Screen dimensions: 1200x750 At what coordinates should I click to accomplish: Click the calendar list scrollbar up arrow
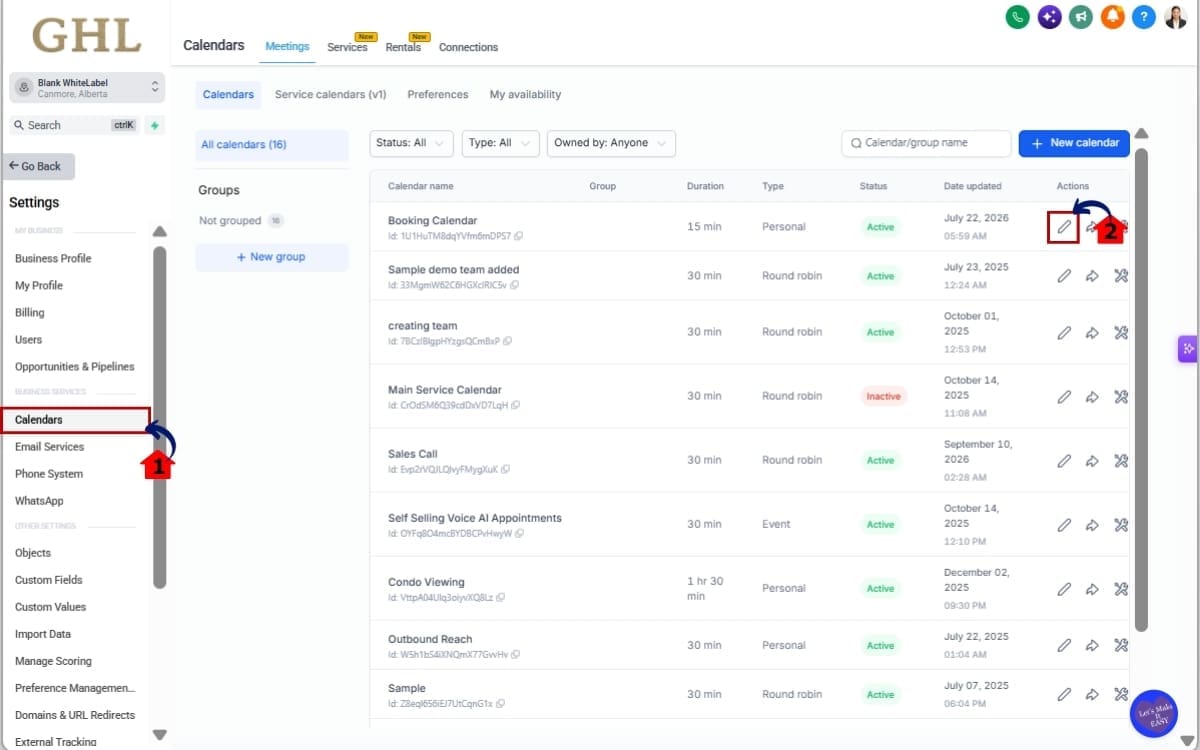point(1141,134)
